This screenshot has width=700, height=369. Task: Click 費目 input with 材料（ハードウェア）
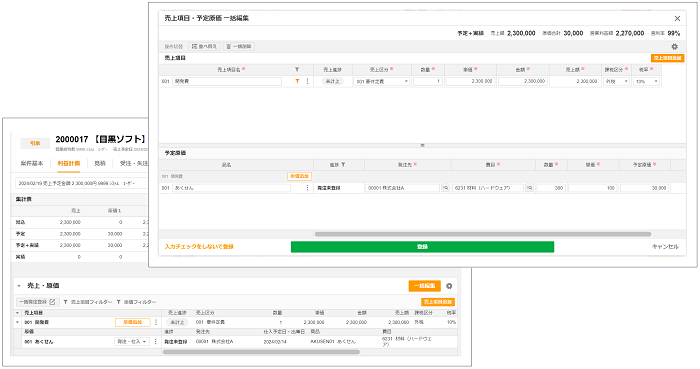(x=488, y=188)
